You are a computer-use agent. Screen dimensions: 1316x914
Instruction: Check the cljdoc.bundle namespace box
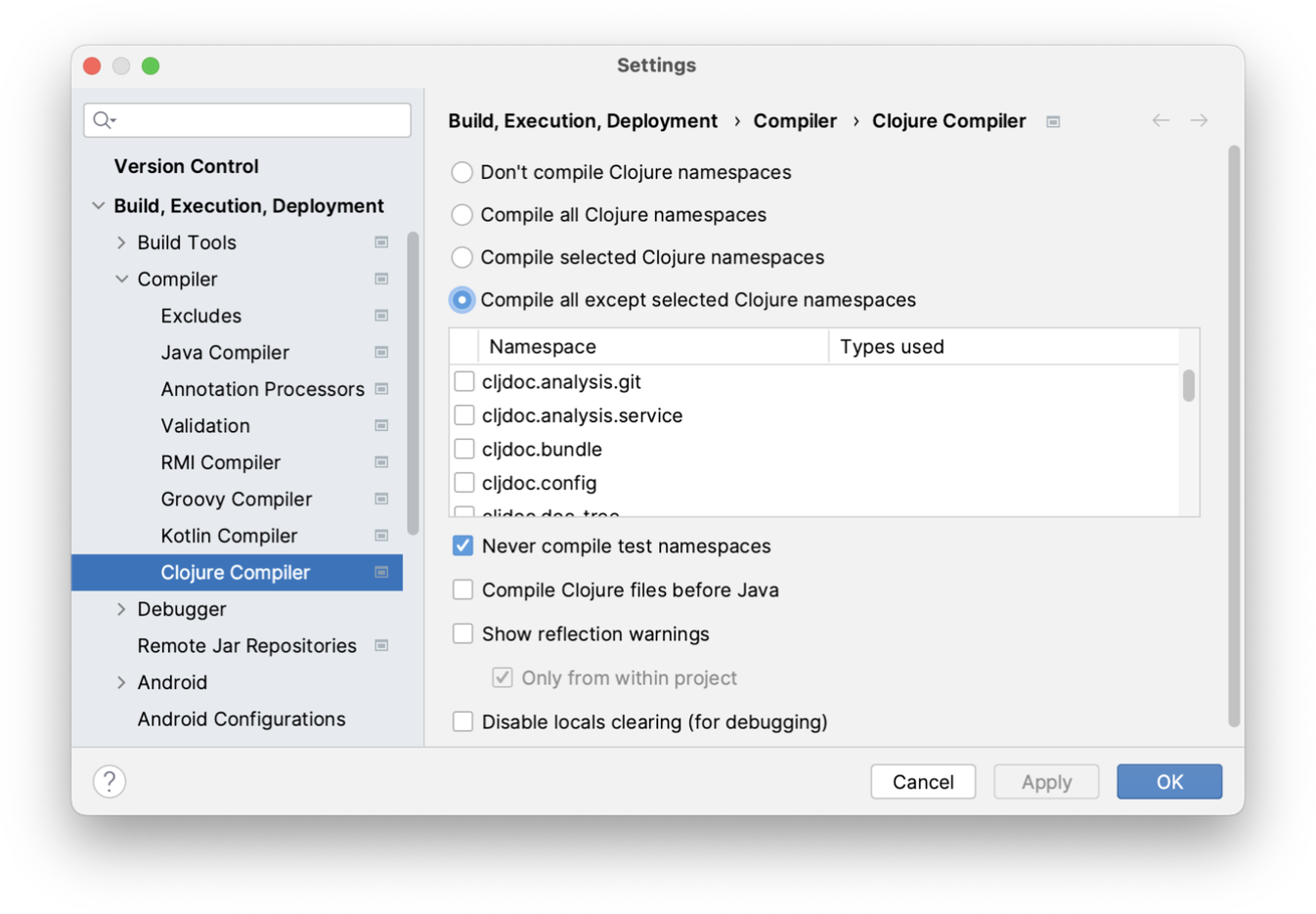pyautogui.click(x=464, y=449)
